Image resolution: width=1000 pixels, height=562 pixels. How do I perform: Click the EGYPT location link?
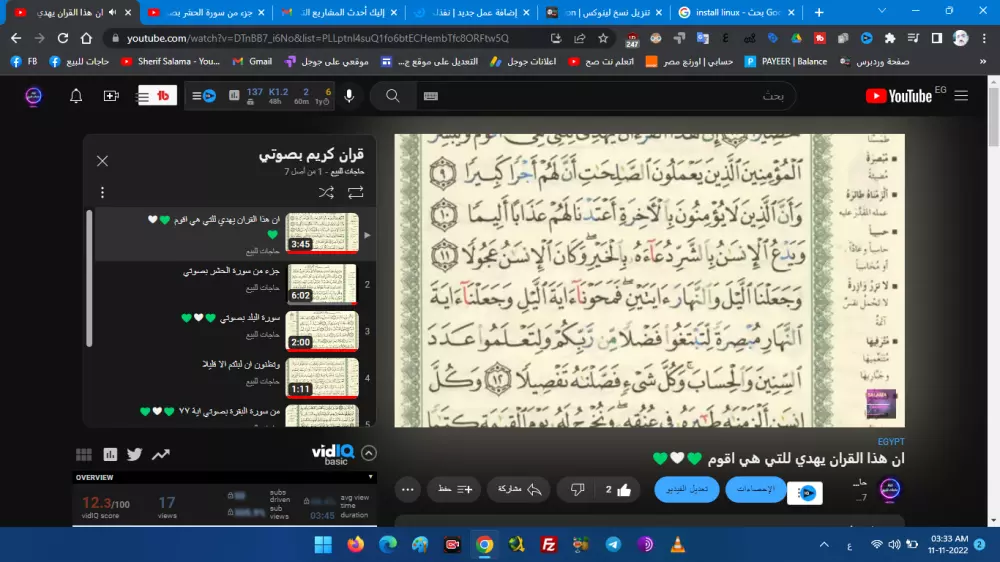click(891, 441)
